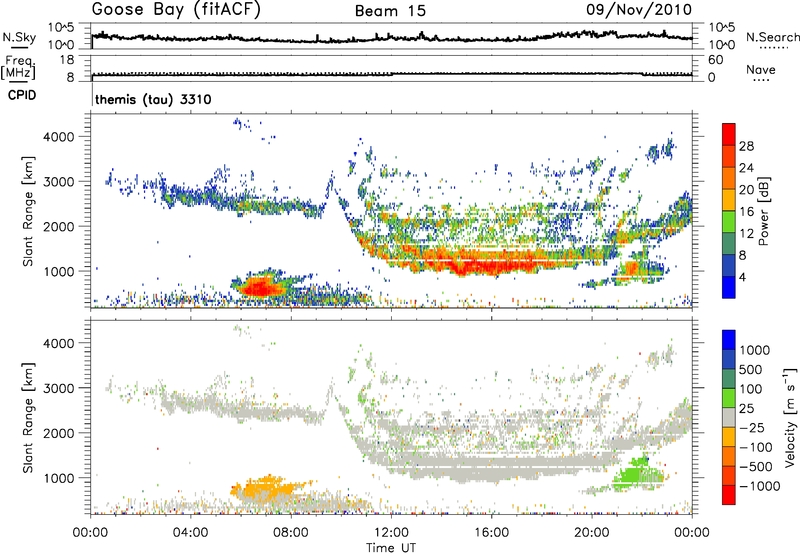
Task: Click the 'CPID' label
Action: tap(22, 95)
